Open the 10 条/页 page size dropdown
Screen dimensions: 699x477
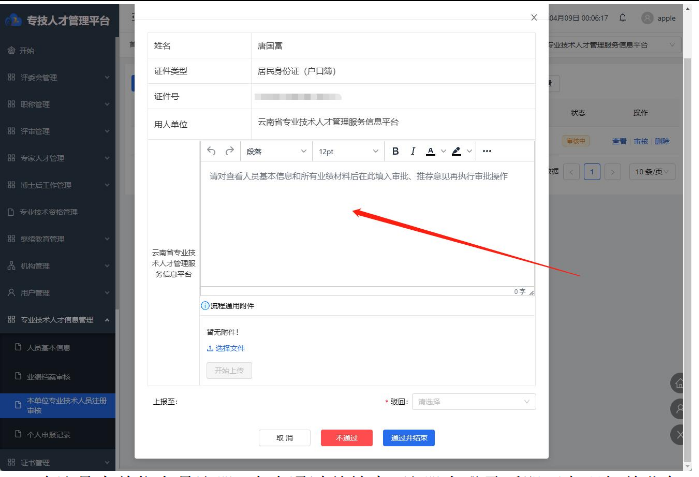(x=652, y=172)
